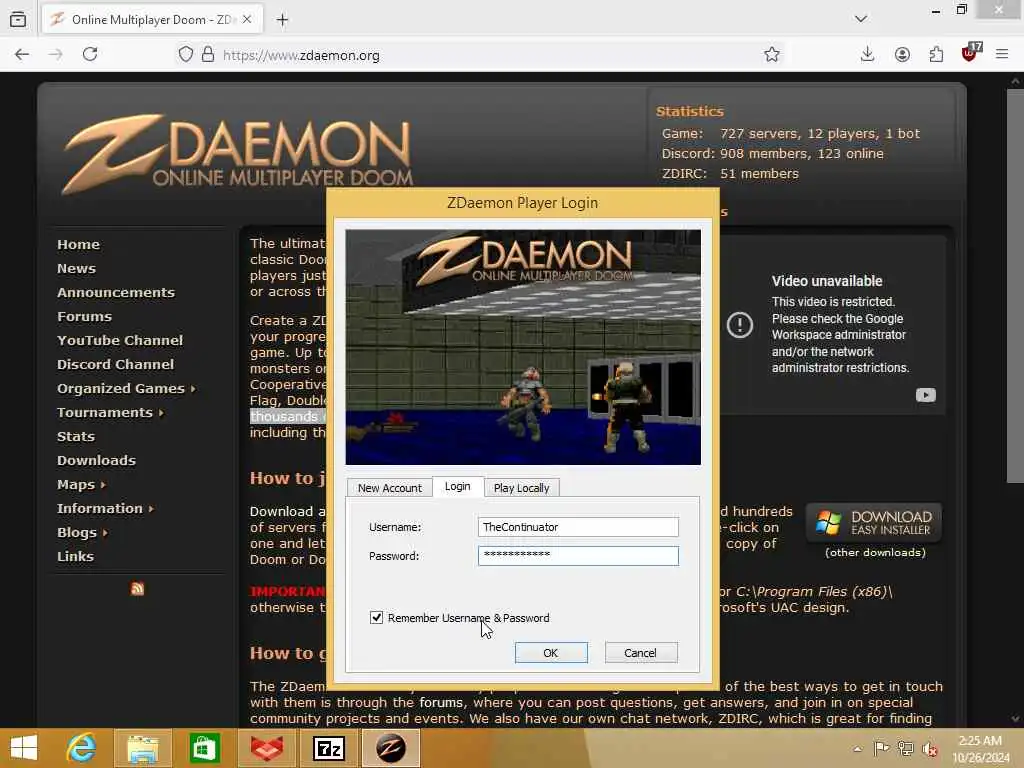The width and height of the screenshot is (1024, 768).
Task: Switch to the New Account tab
Action: (x=389, y=488)
